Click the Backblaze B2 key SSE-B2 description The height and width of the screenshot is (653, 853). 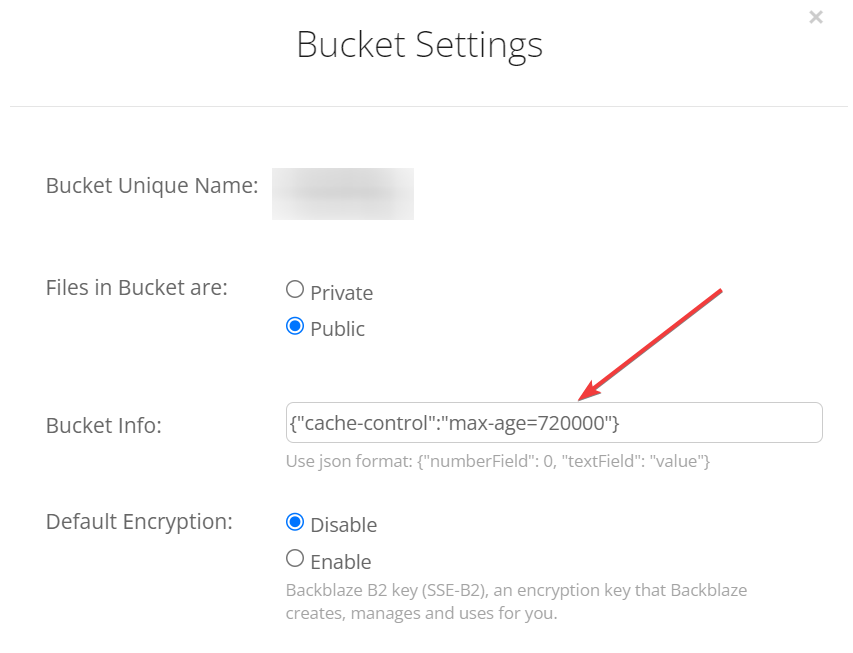516,601
